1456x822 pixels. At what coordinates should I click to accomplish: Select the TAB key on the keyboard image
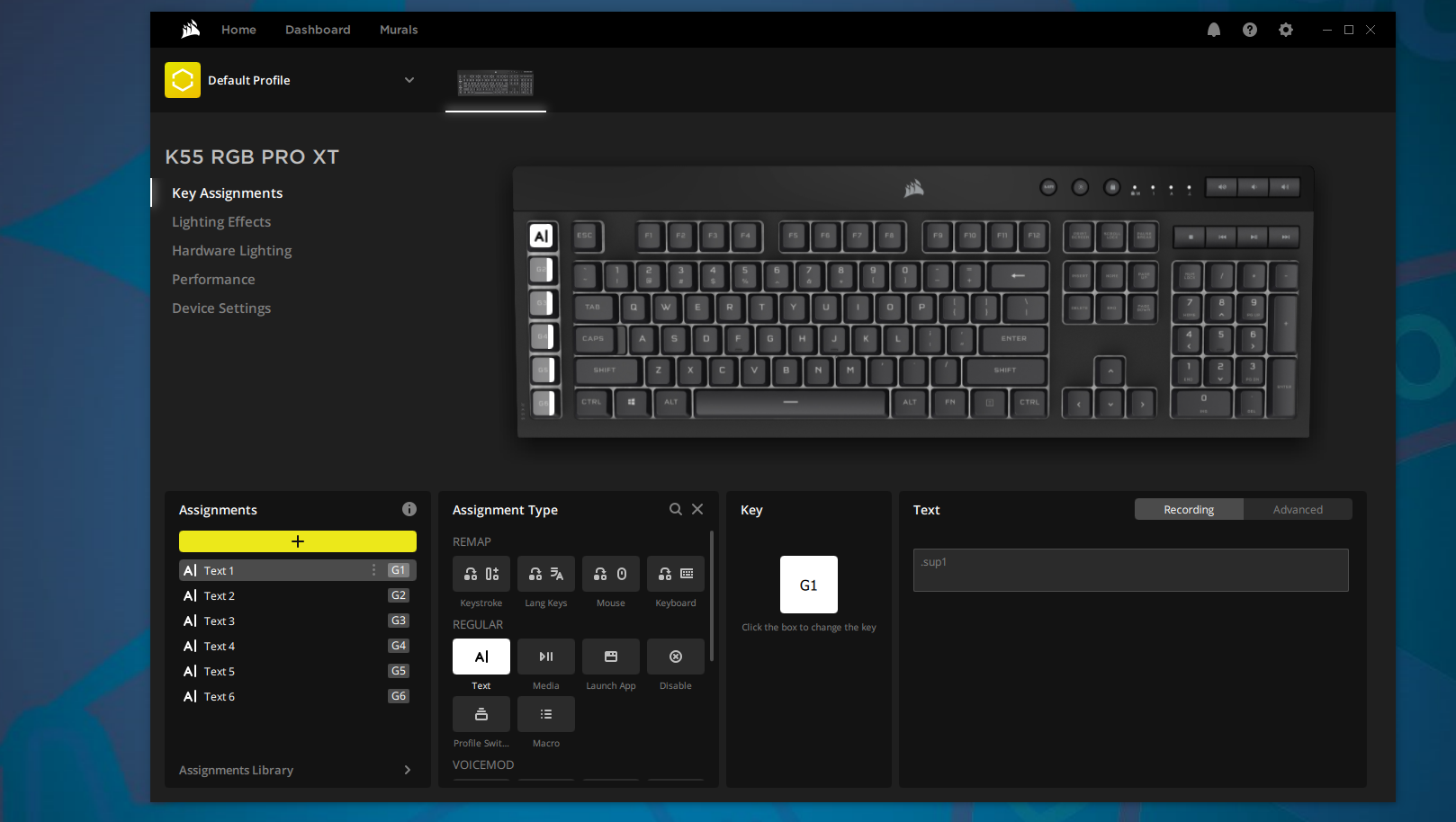click(593, 308)
